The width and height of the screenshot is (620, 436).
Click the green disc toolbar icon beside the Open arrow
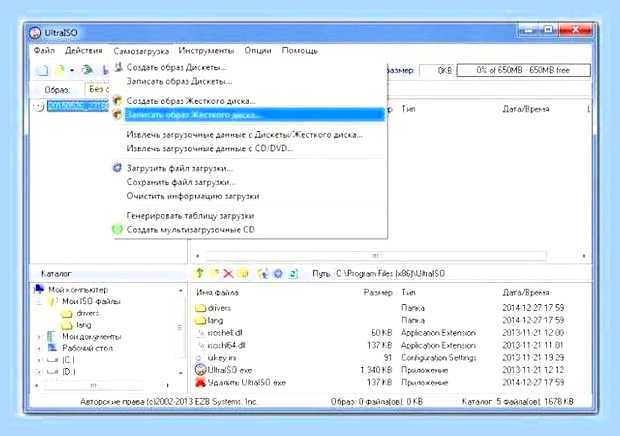coord(87,70)
